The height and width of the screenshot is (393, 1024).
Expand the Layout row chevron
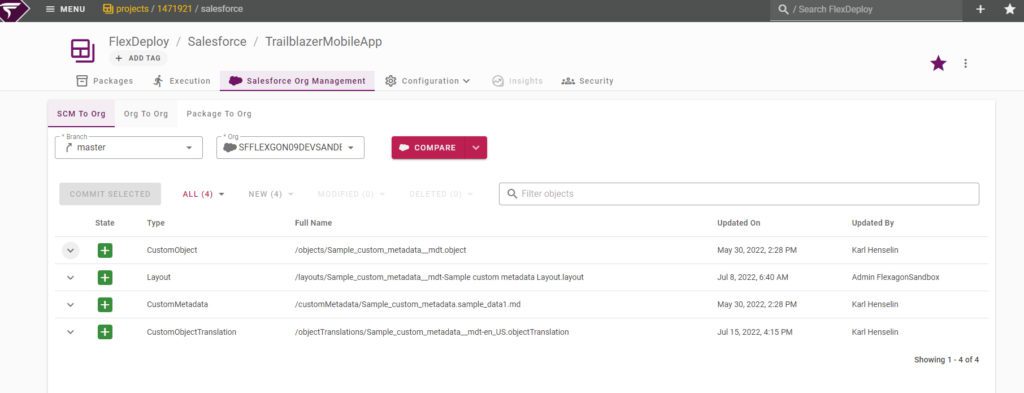[x=71, y=277]
